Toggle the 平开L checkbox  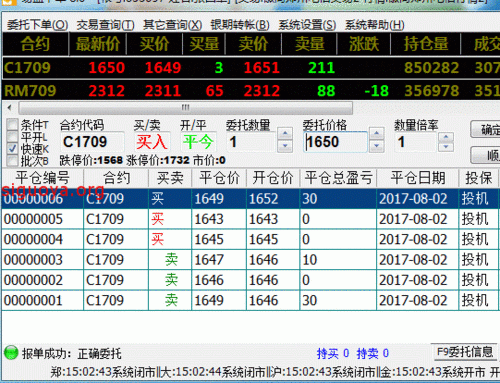coord(12,136)
